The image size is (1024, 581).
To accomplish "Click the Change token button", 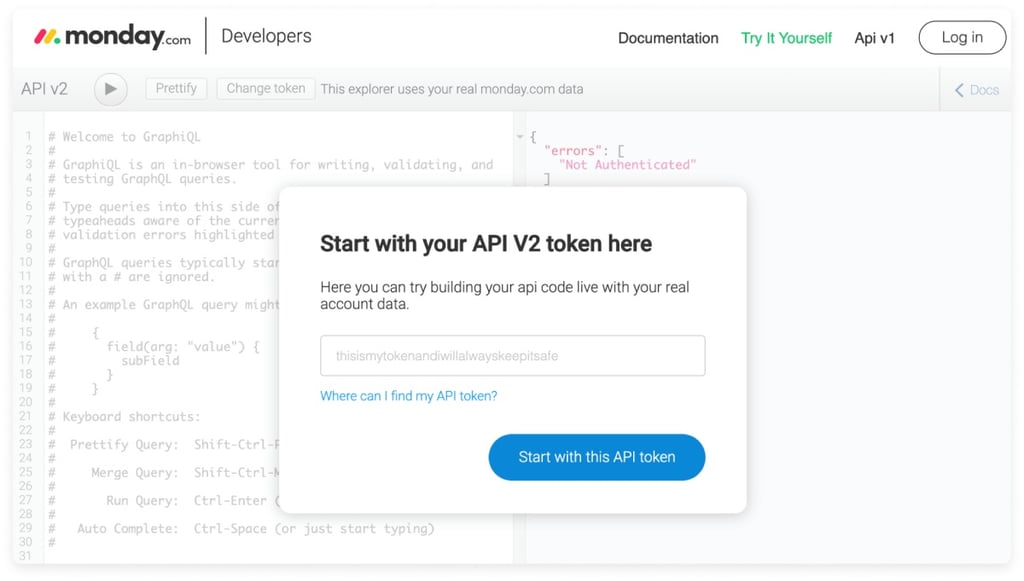I will [x=264, y=88].
